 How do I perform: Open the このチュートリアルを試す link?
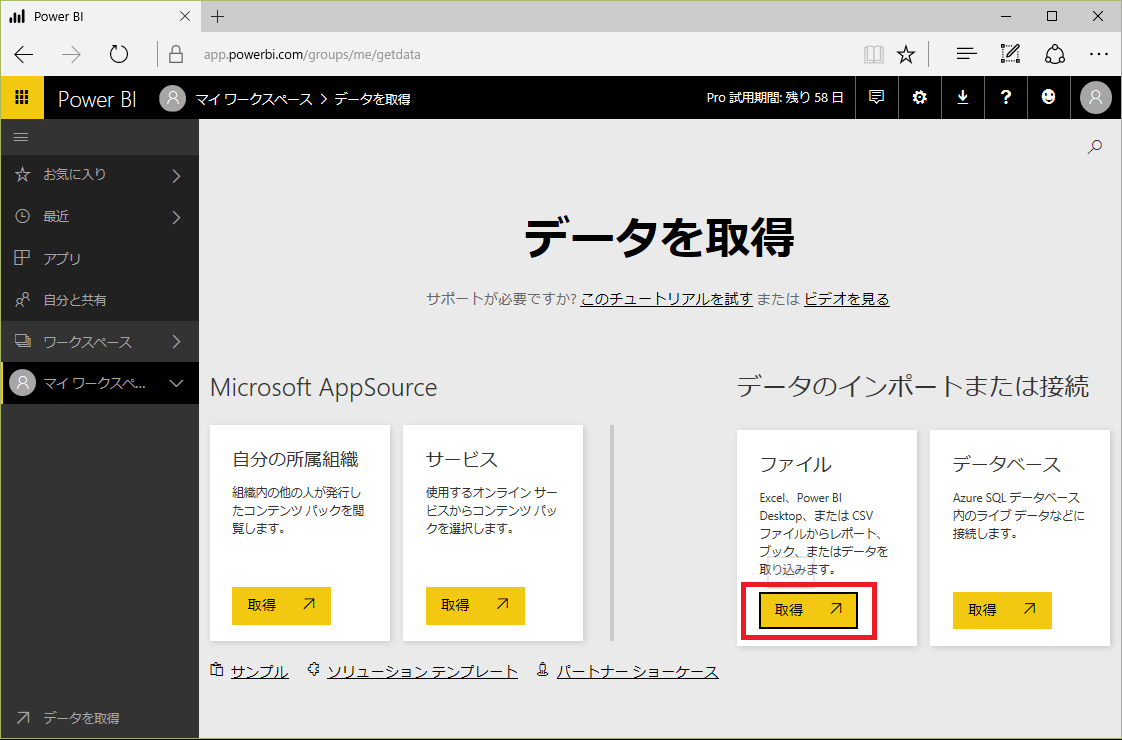click(x=666, y=299)
